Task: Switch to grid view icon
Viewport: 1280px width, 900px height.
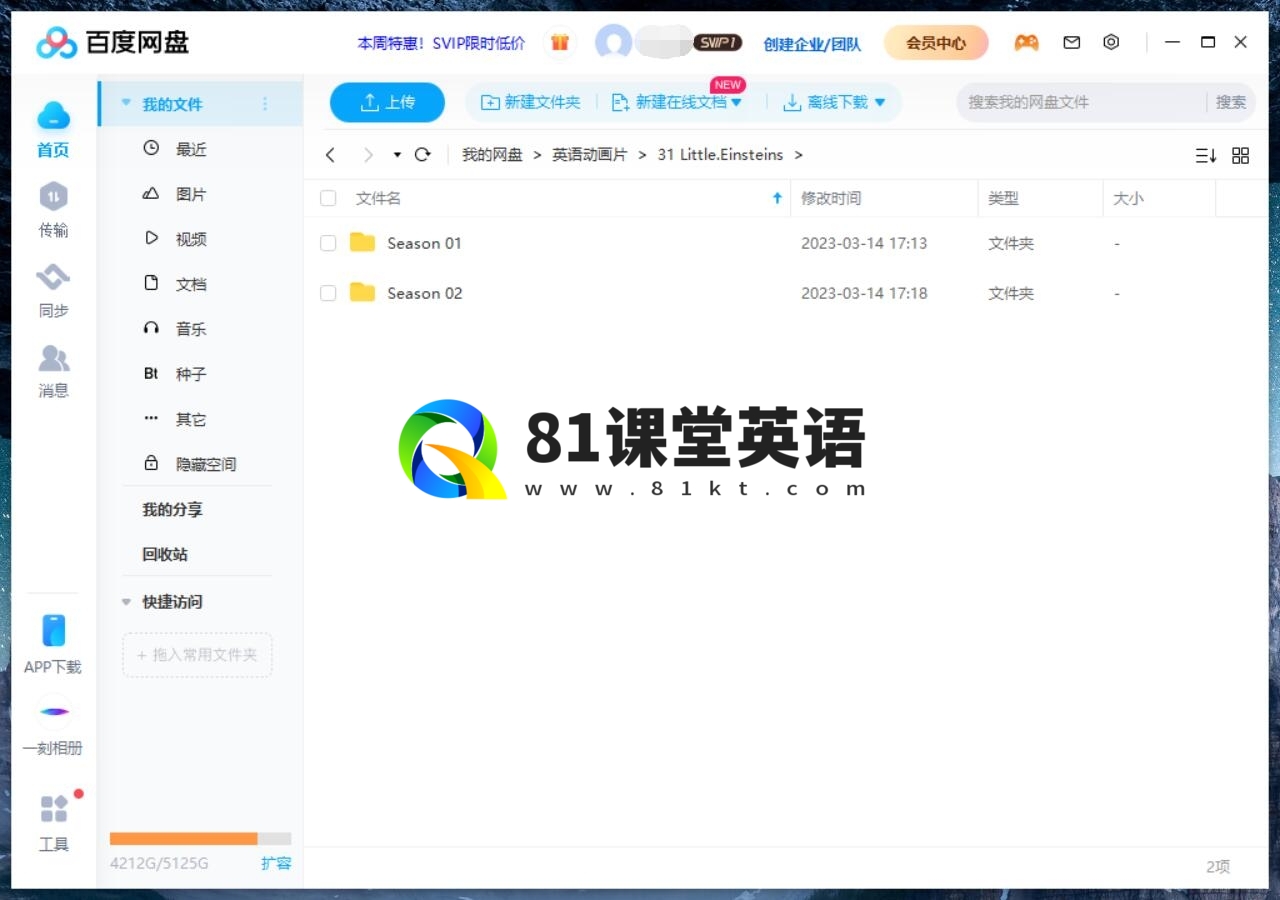Action: (x=1240, y=155)
